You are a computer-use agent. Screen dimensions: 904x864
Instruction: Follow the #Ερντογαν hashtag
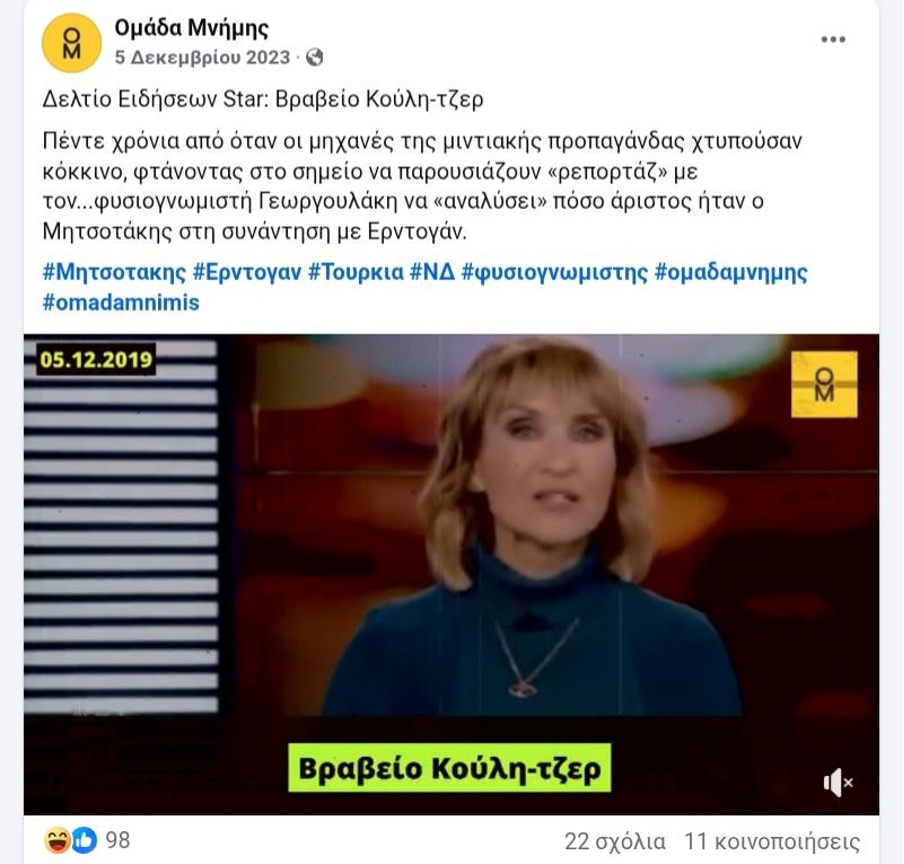click(247, 272)
